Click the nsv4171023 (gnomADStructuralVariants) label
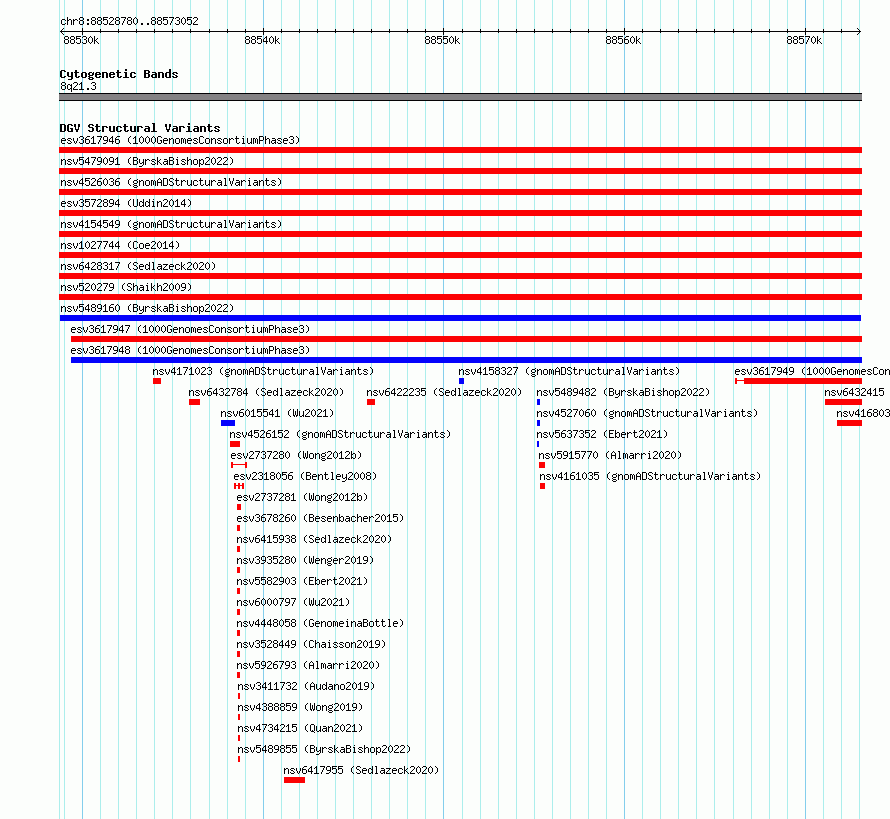Screen dimensions: 890x819 point(263,371)
